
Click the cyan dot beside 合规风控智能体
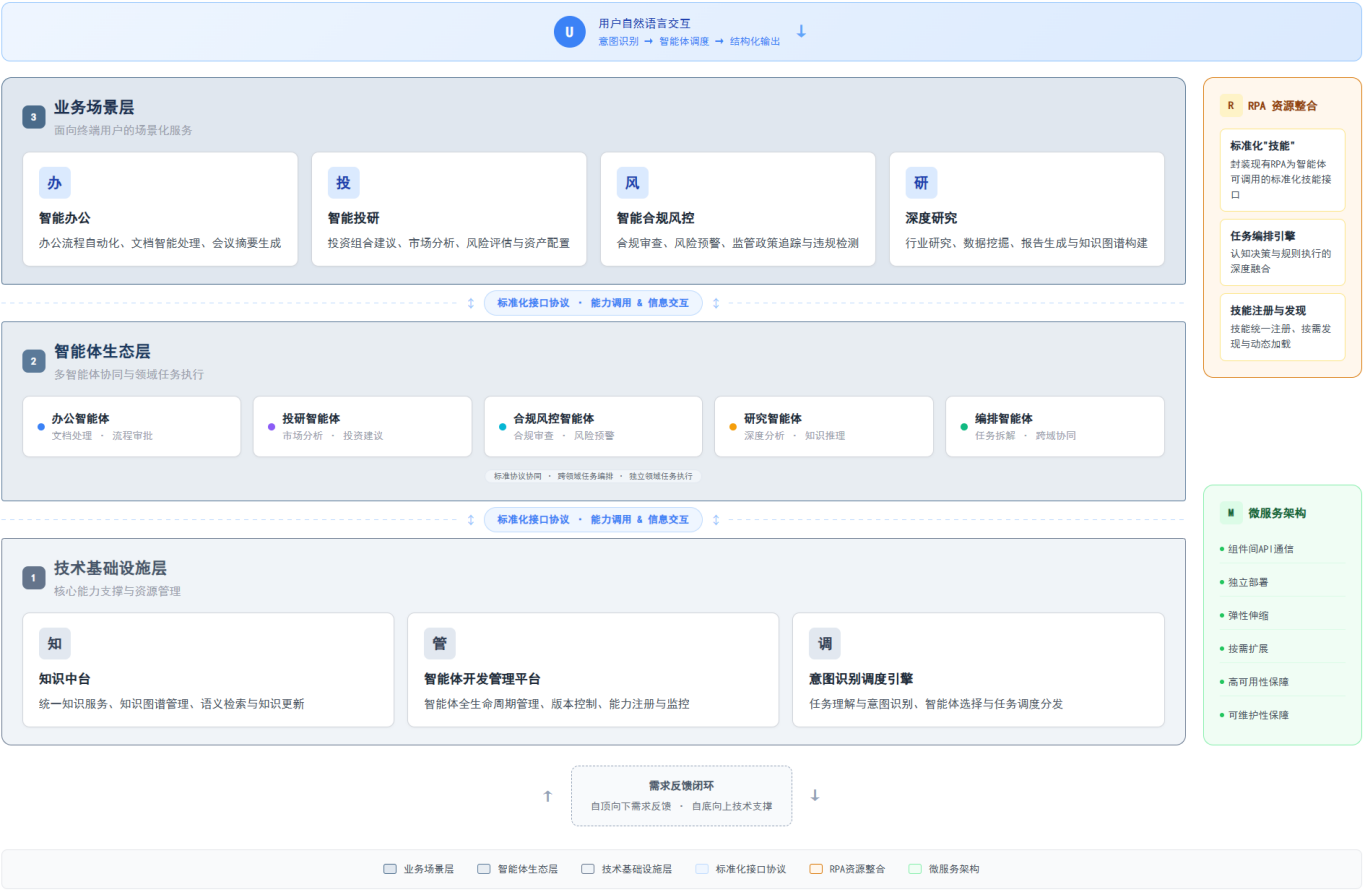pyautogui.click(x=503, y=427)
